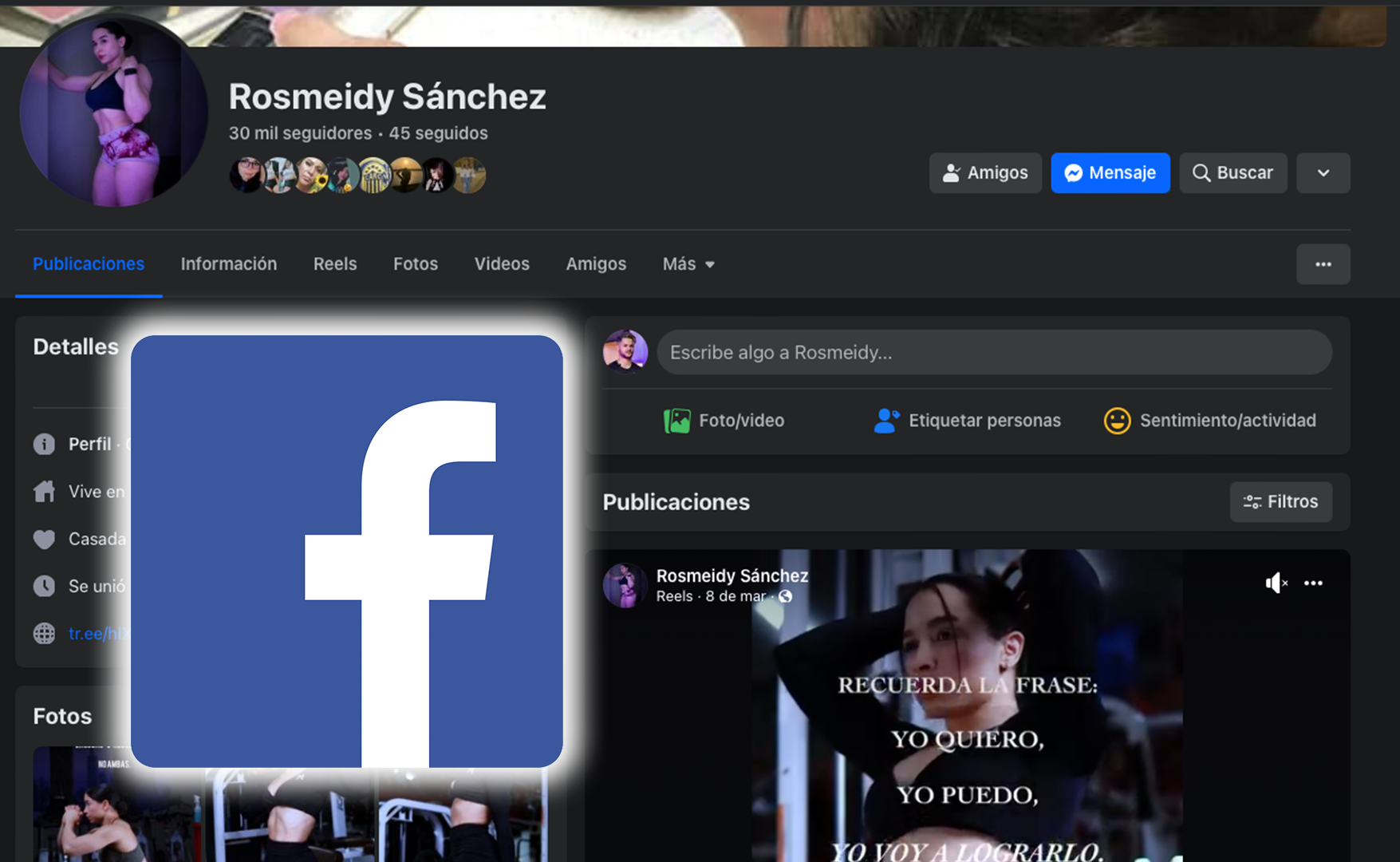
Task: Click the Rosmeidy Sánchez post author name
Action: 732,575
